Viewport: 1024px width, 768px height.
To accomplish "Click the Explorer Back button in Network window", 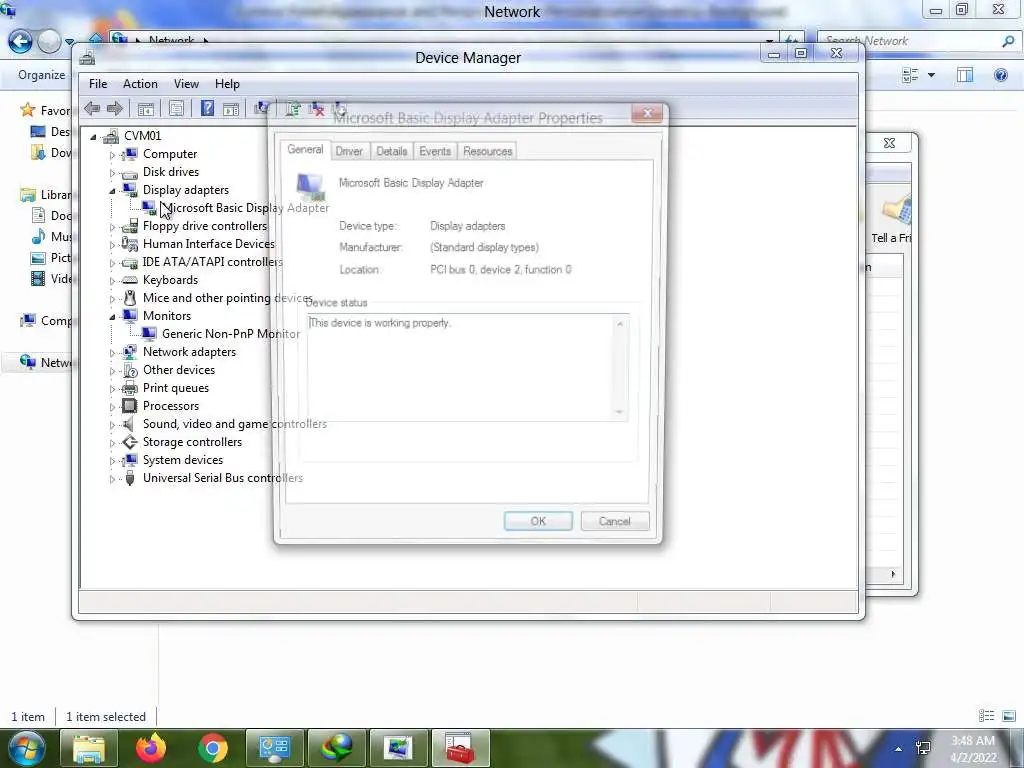I will pyautogui.click(x=20, y=41).
